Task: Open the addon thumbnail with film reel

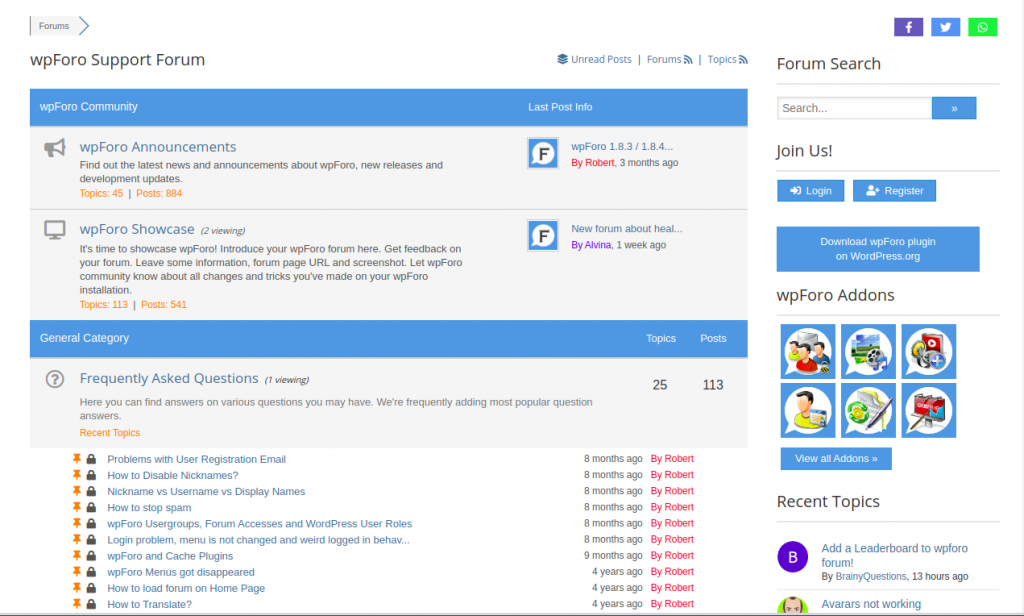Action: point(868,351)
